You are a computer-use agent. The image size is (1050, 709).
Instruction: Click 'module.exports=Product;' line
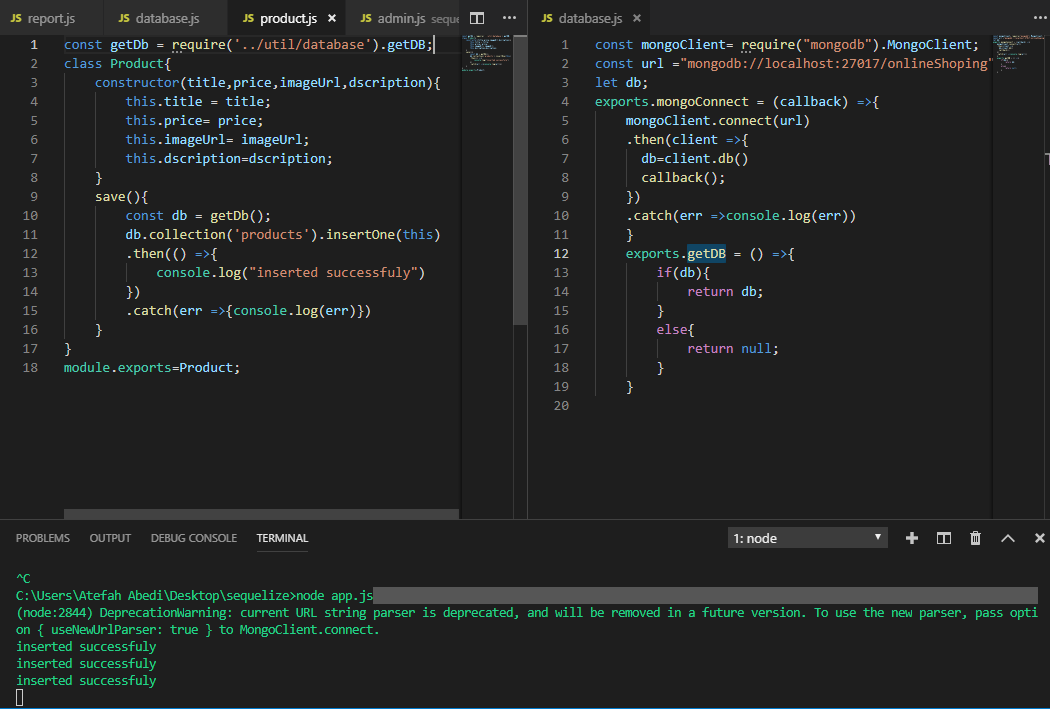[x=151, y=368]
